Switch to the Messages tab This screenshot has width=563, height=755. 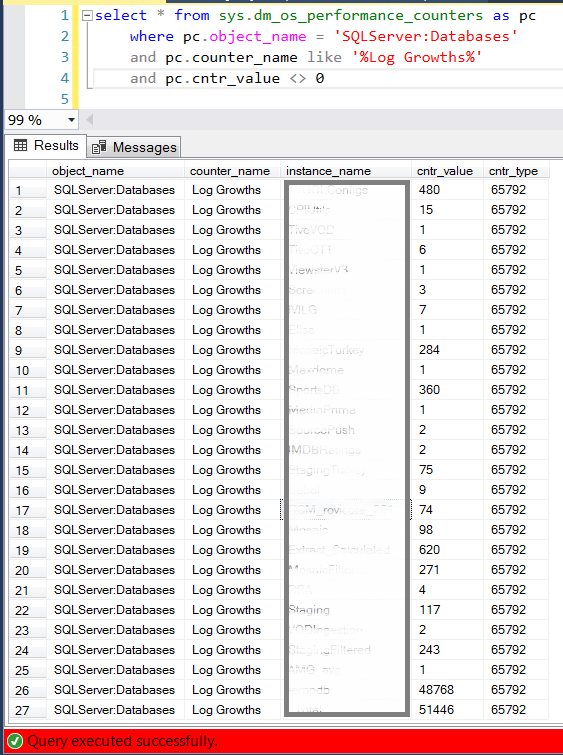click(134, 147)
